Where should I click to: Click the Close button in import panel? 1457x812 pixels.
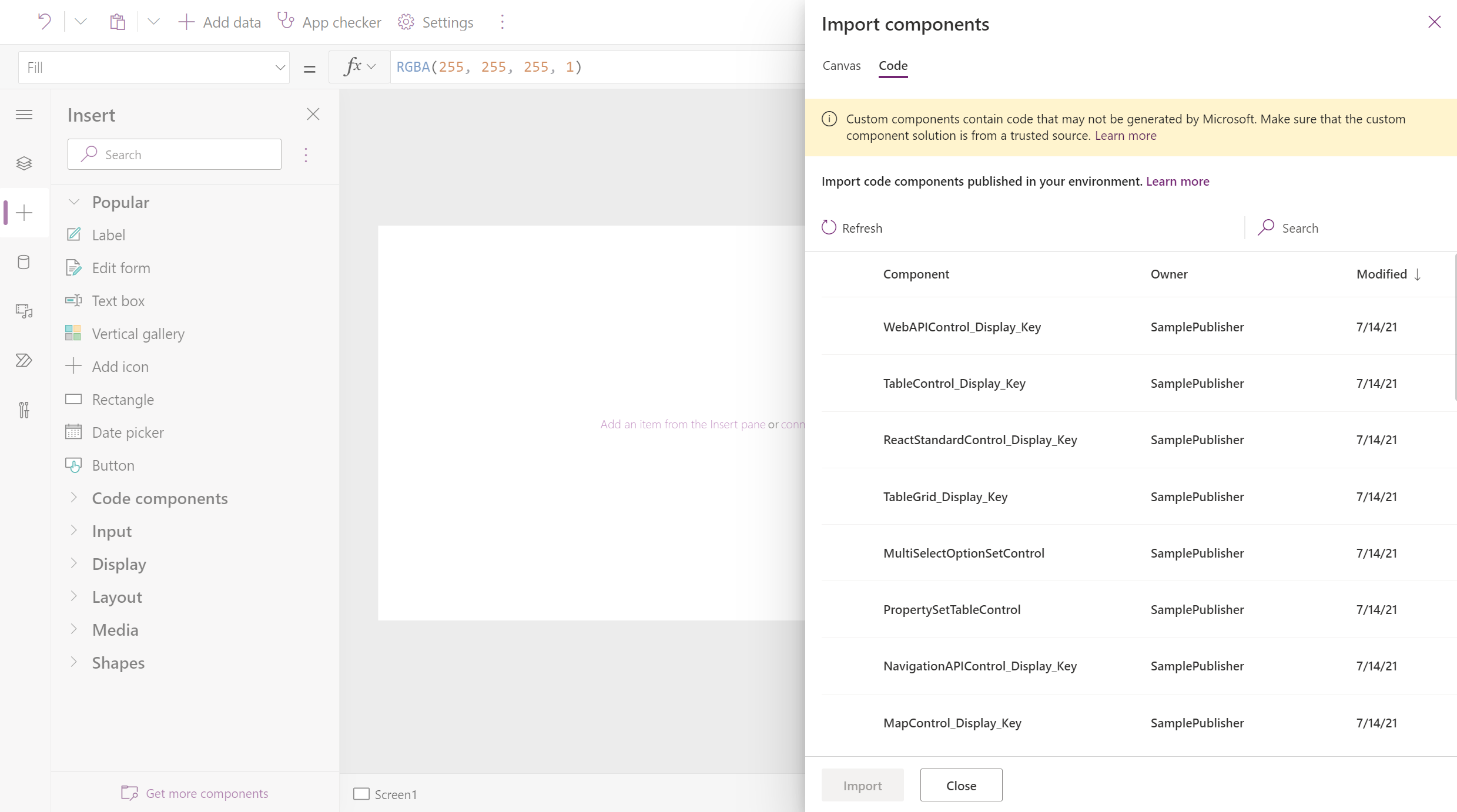960,785
